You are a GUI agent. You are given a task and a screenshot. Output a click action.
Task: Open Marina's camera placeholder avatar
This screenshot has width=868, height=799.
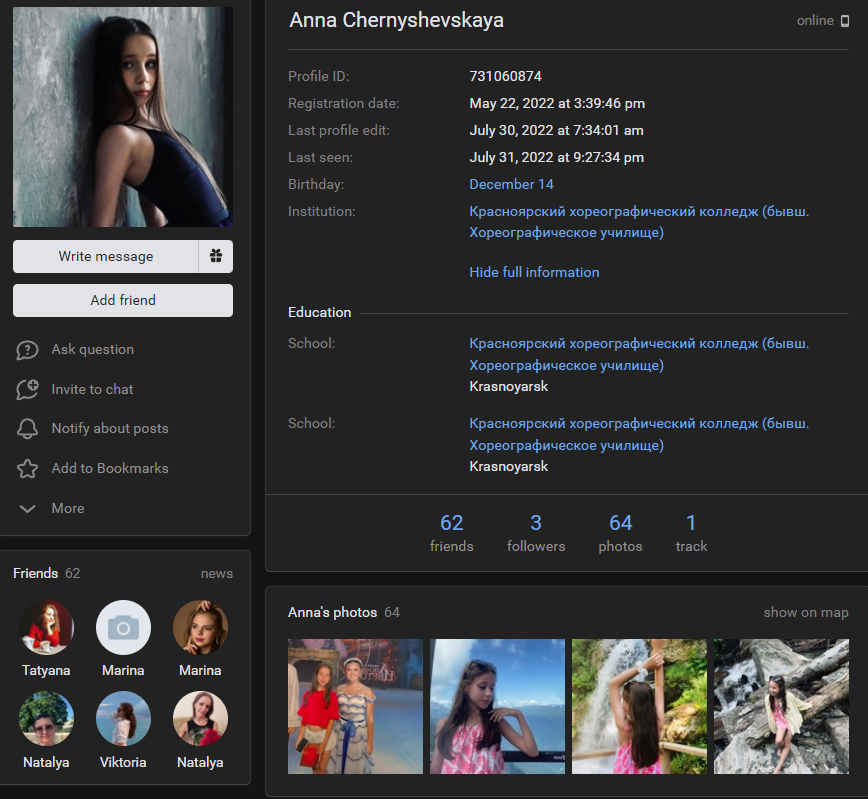coord(123,628)
